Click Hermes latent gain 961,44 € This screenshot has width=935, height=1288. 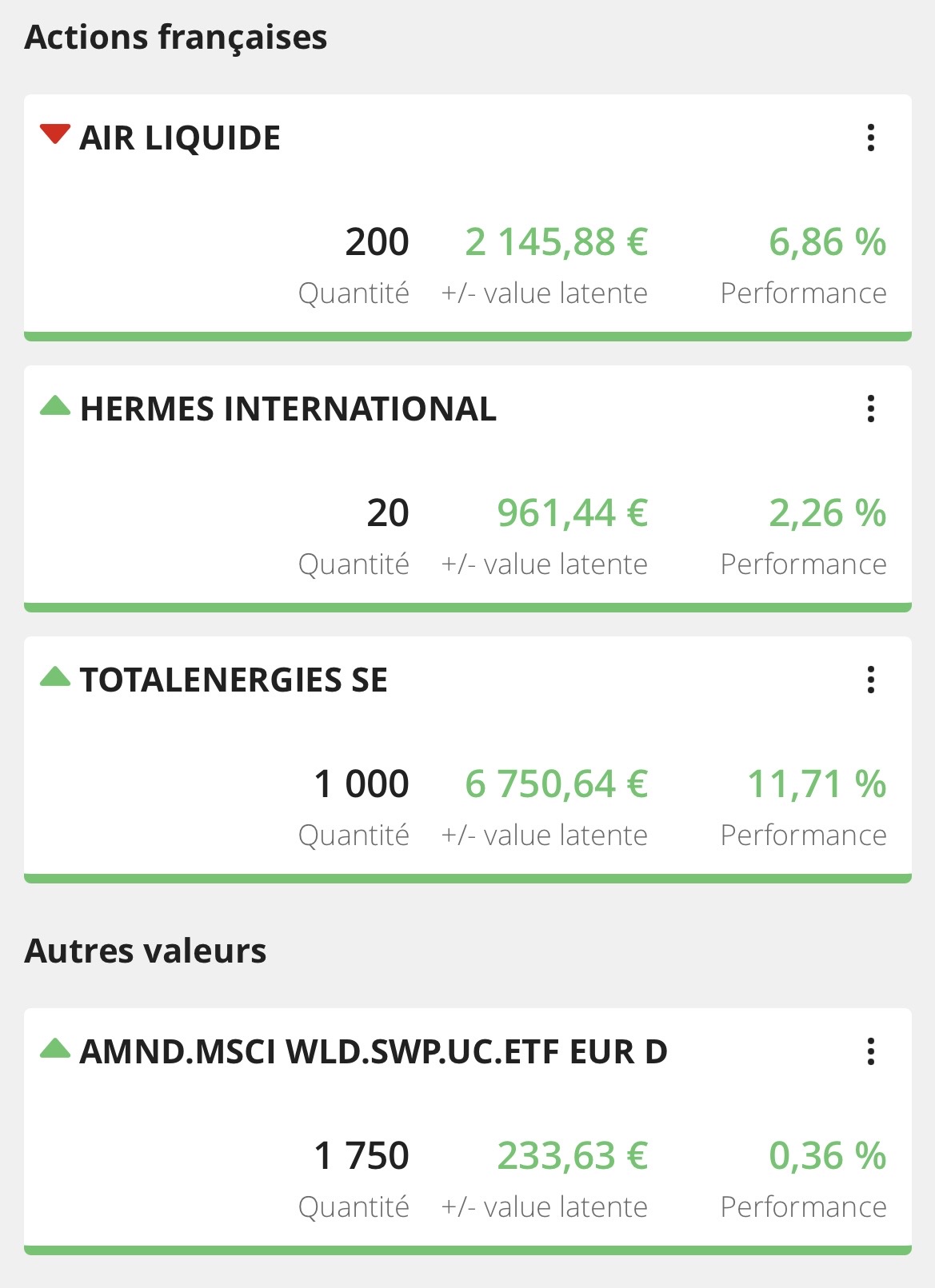(x=572, y=513)
